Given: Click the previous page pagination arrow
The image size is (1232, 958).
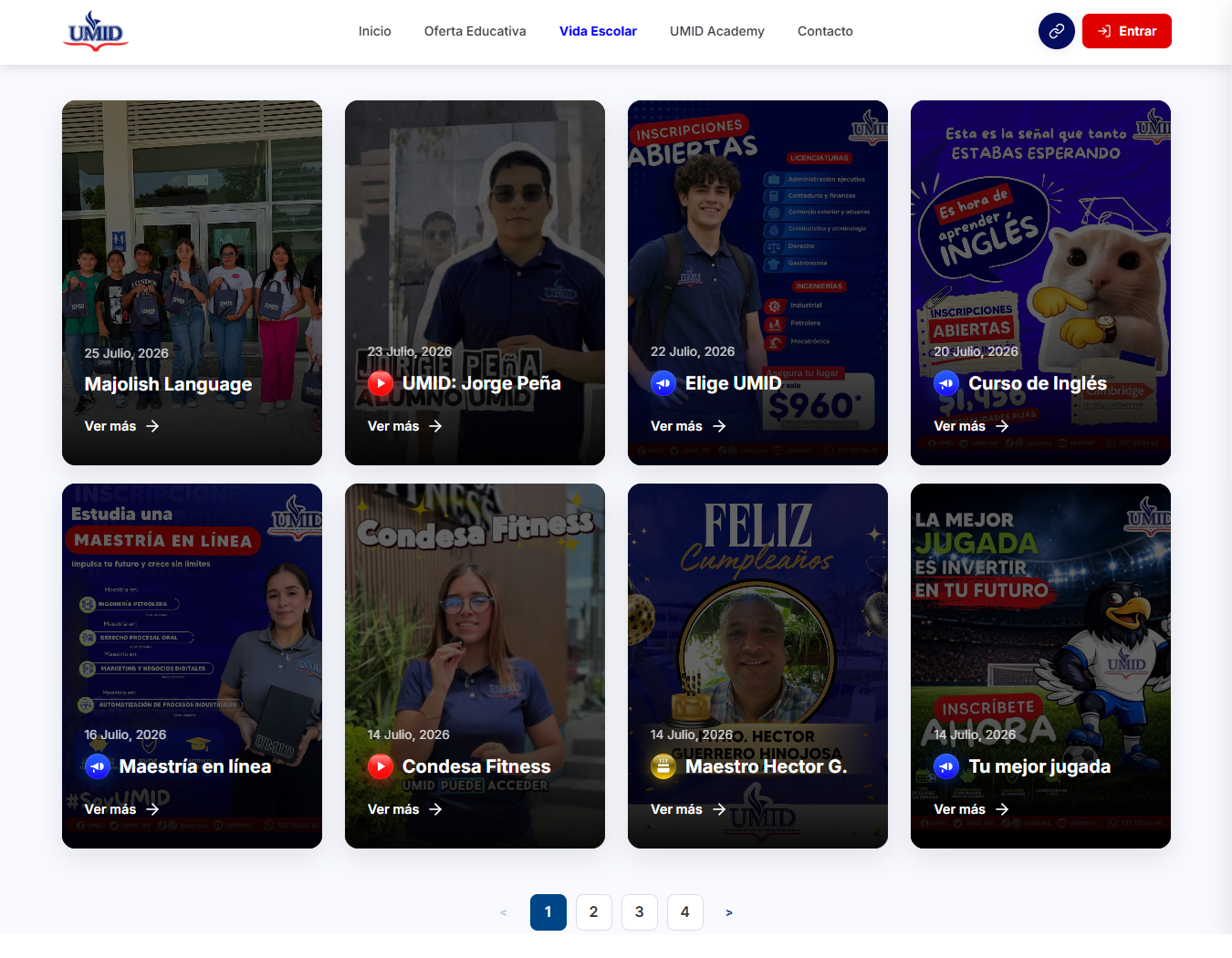Looking at the screenshot, I should pyautogui.click(x=503, y=912).
